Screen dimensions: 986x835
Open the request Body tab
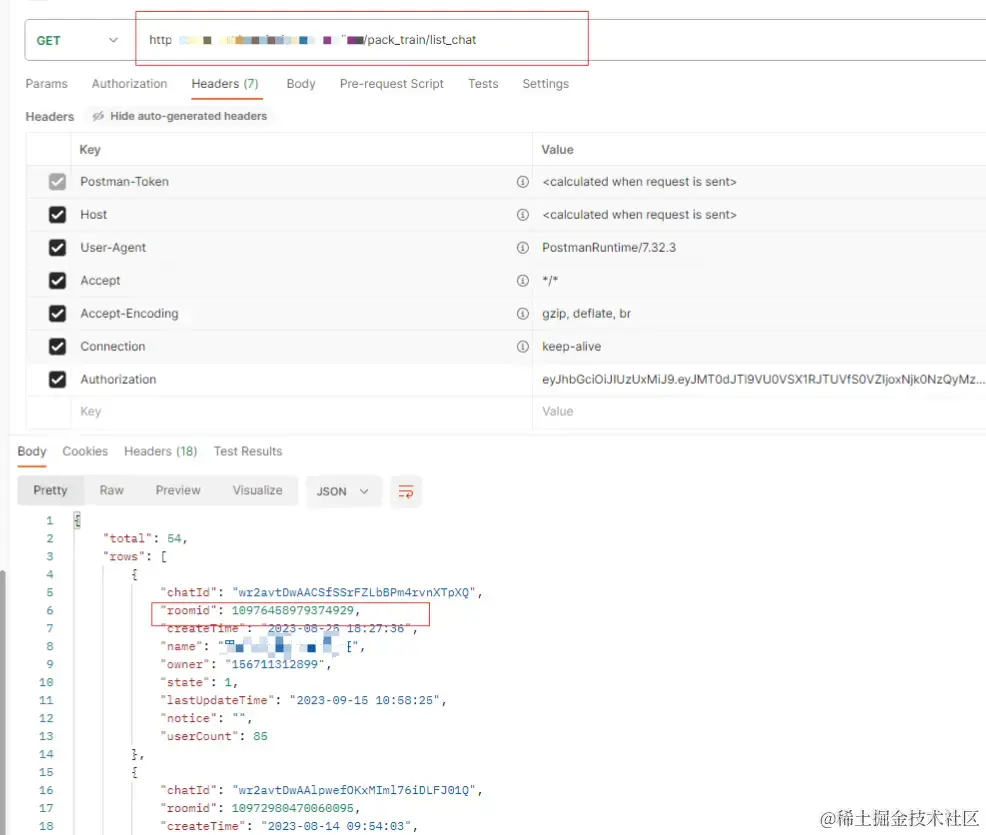pyautogui.click(x=301, y=84)
